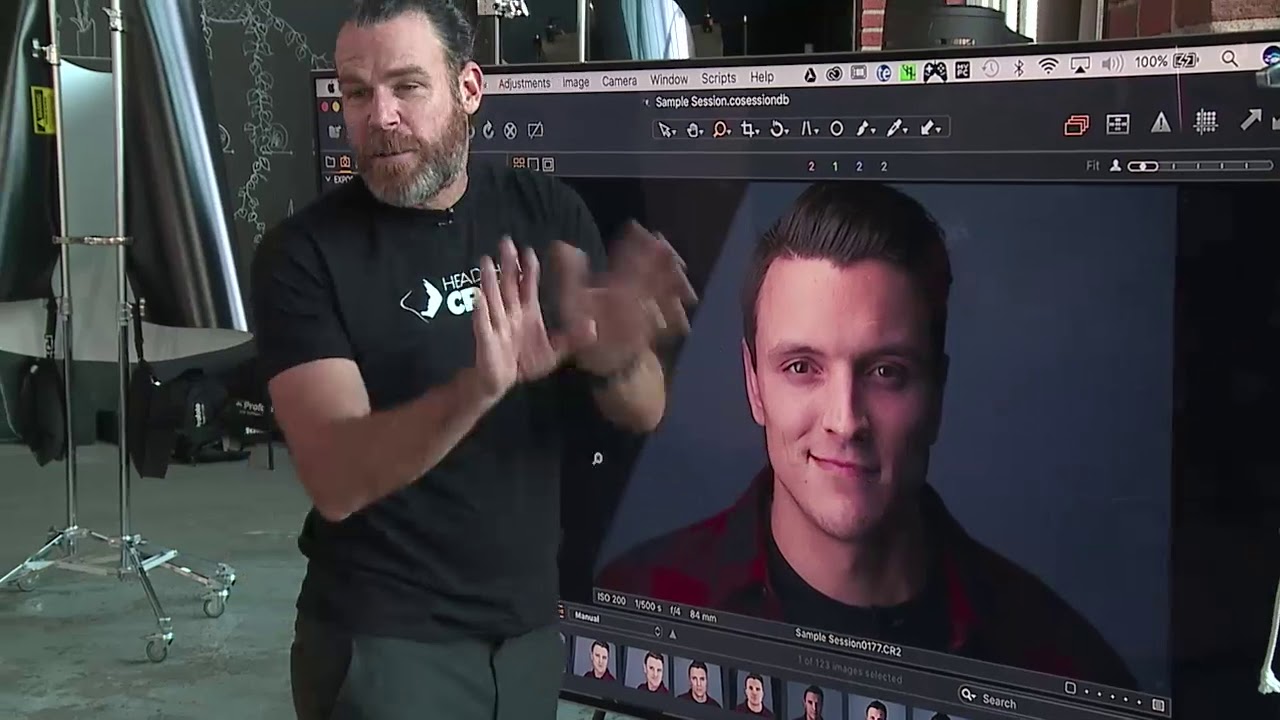Viewport: 1280px width, 720px height.
Task: Toggle the sort direction triangle arrow
Action: (672, 634)
